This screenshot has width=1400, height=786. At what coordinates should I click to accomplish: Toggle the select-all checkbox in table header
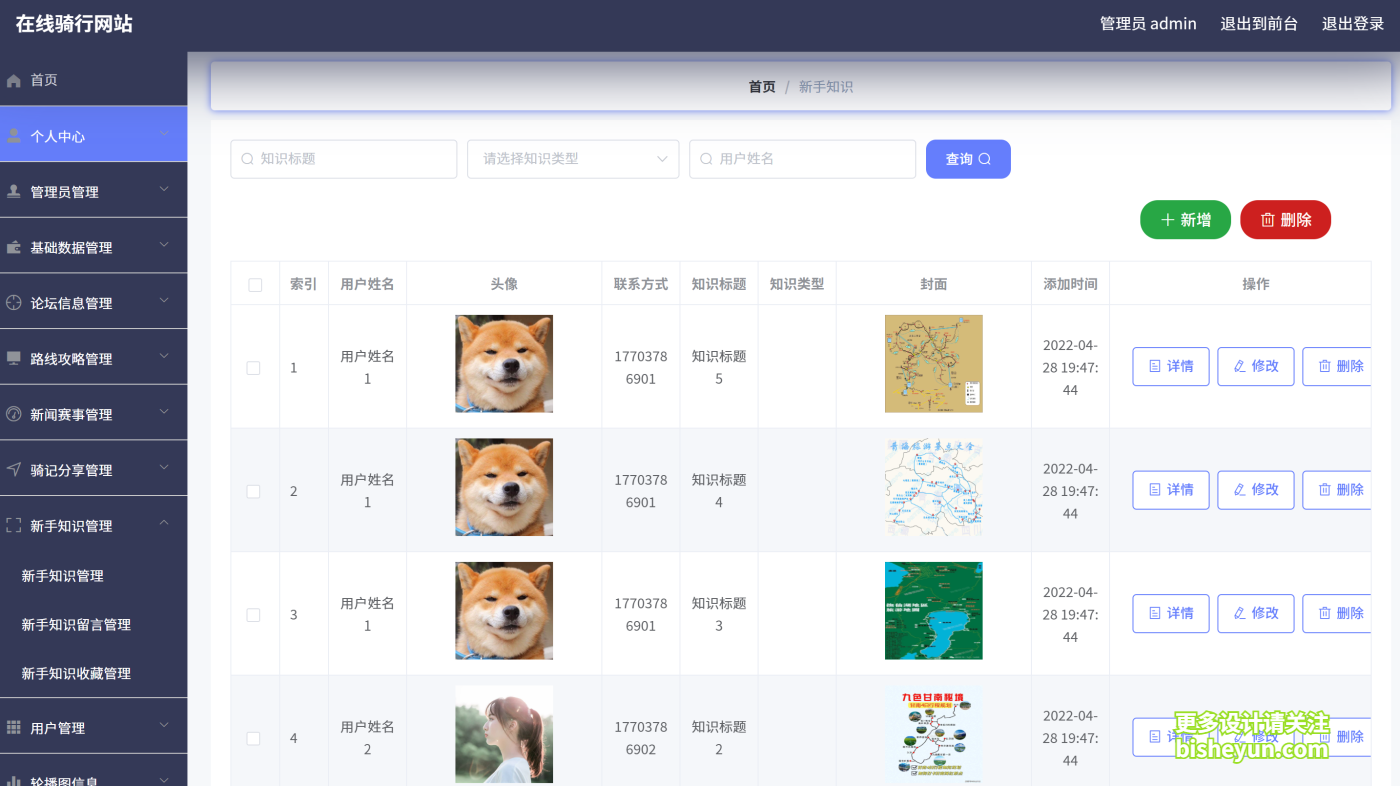(x=255, y=283)
